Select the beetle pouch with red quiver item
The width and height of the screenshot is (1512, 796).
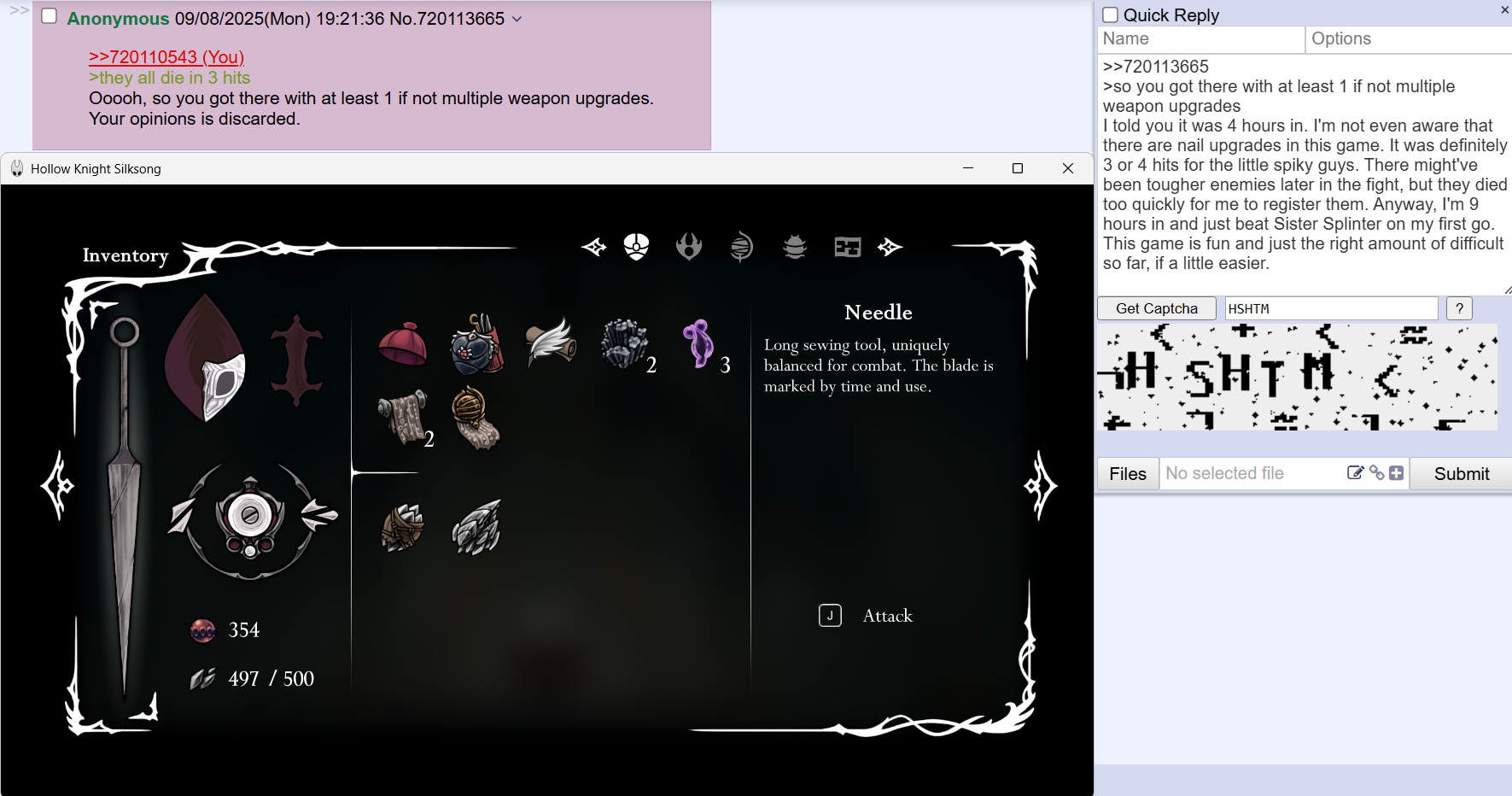click(477, 344)
